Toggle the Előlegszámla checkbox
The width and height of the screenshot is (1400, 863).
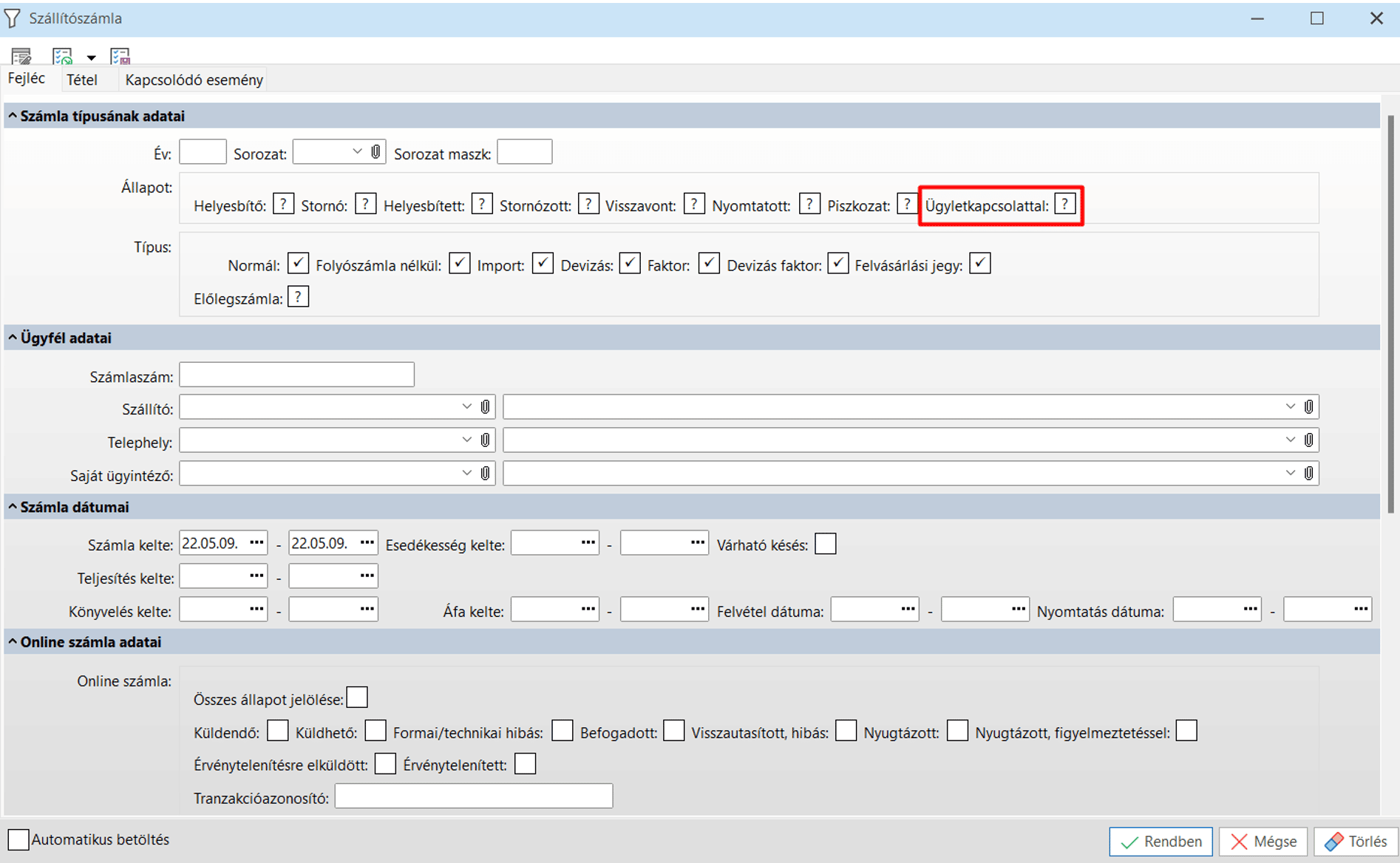click(x=298, y=297)
